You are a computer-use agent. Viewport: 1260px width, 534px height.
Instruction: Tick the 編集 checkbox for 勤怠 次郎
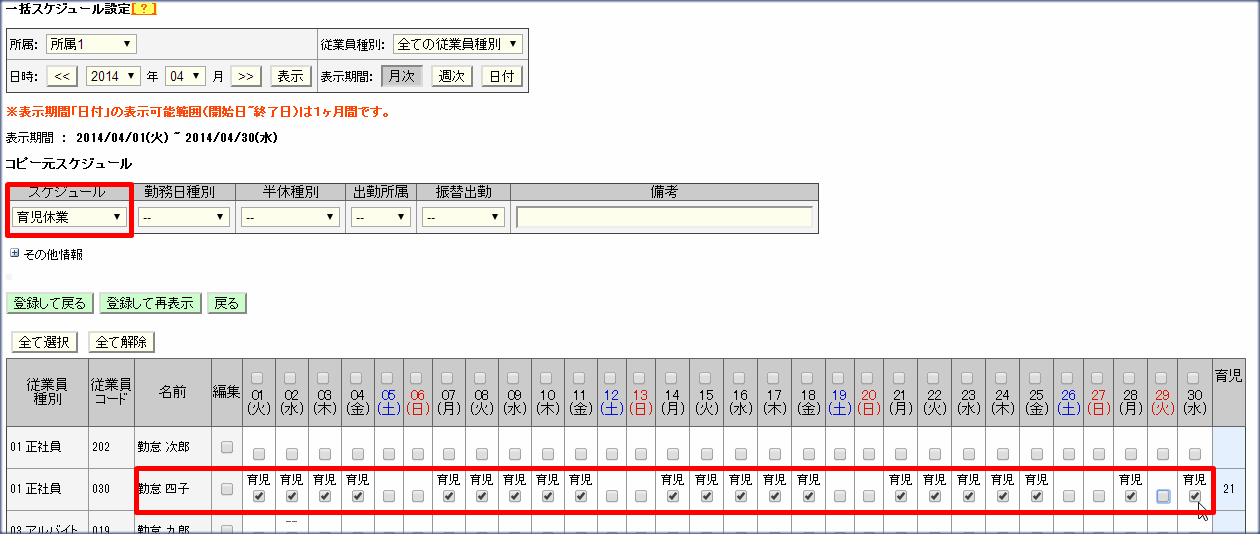click(x=227, y=446)
